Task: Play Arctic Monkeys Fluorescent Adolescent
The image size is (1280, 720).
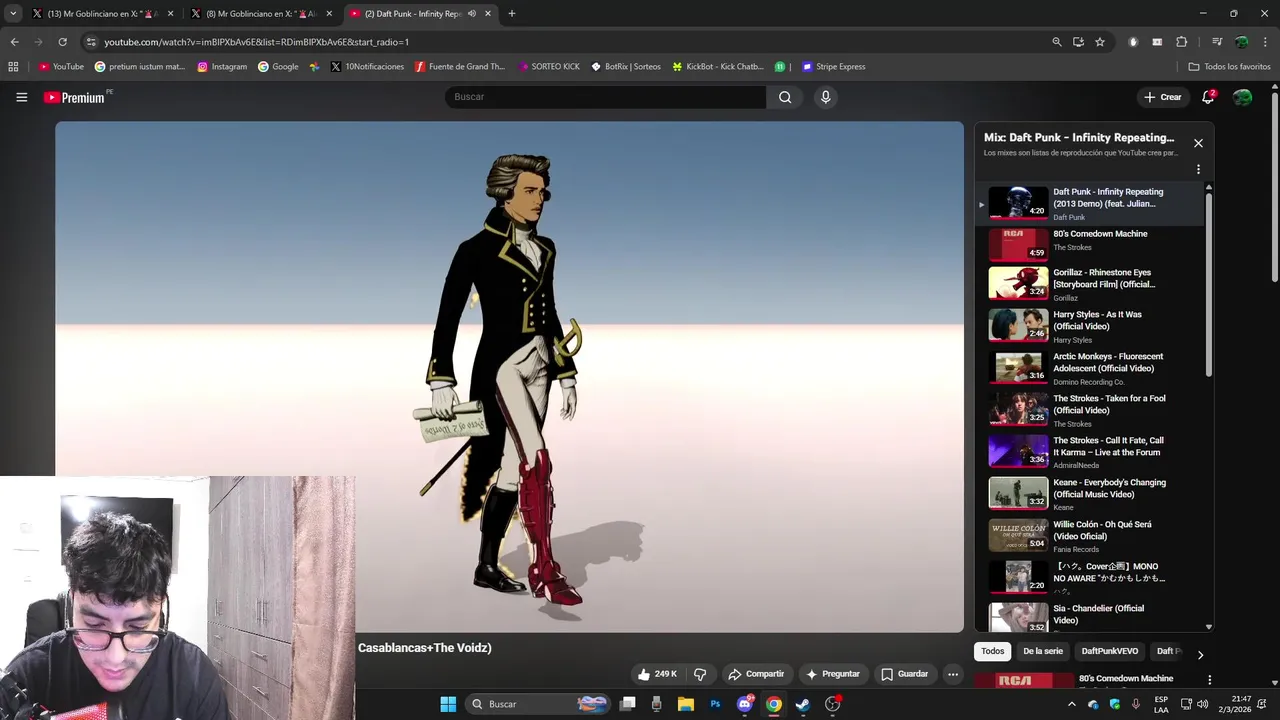Action: pos(1091,368)
